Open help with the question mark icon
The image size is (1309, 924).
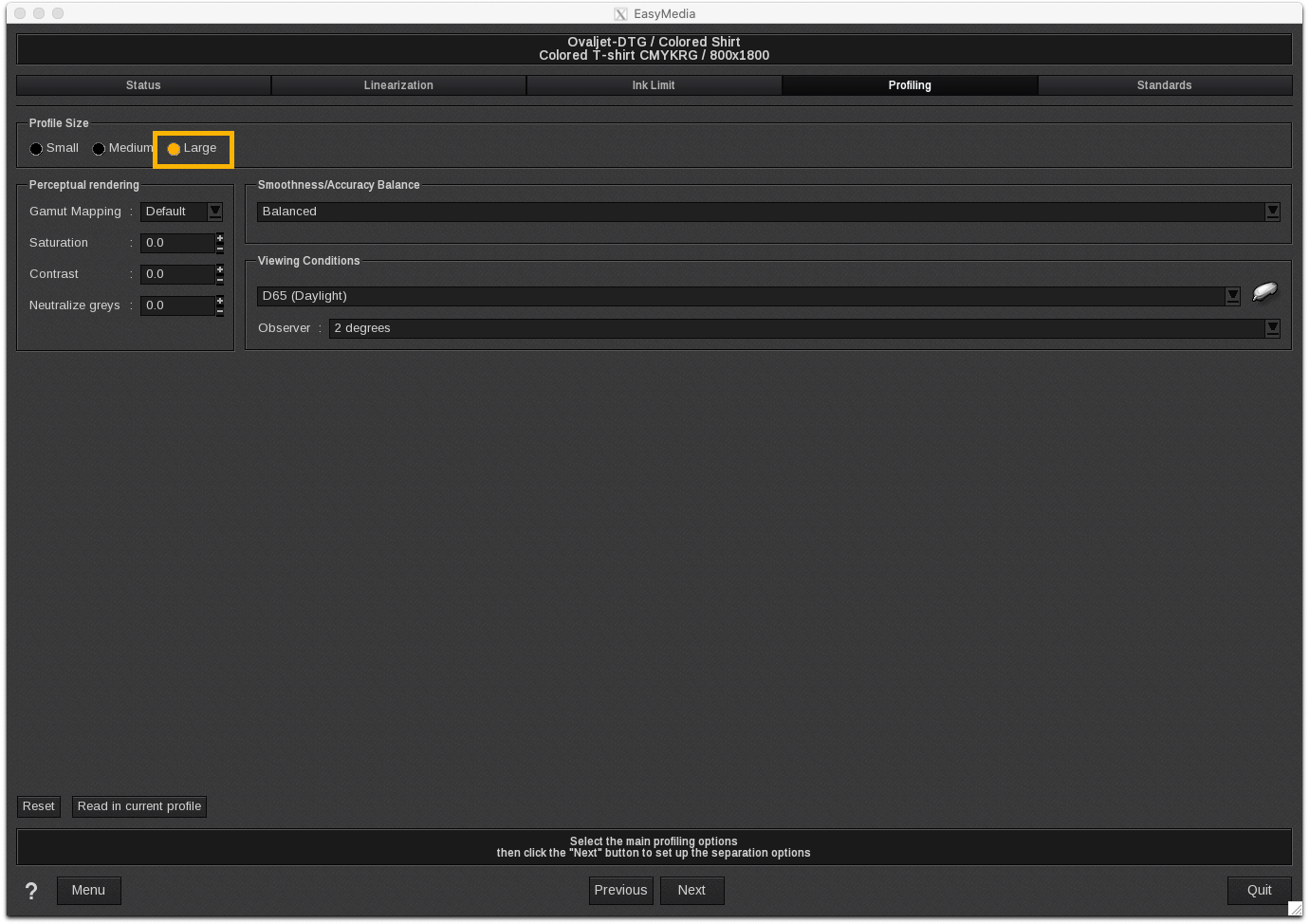(x=31, y=891)
